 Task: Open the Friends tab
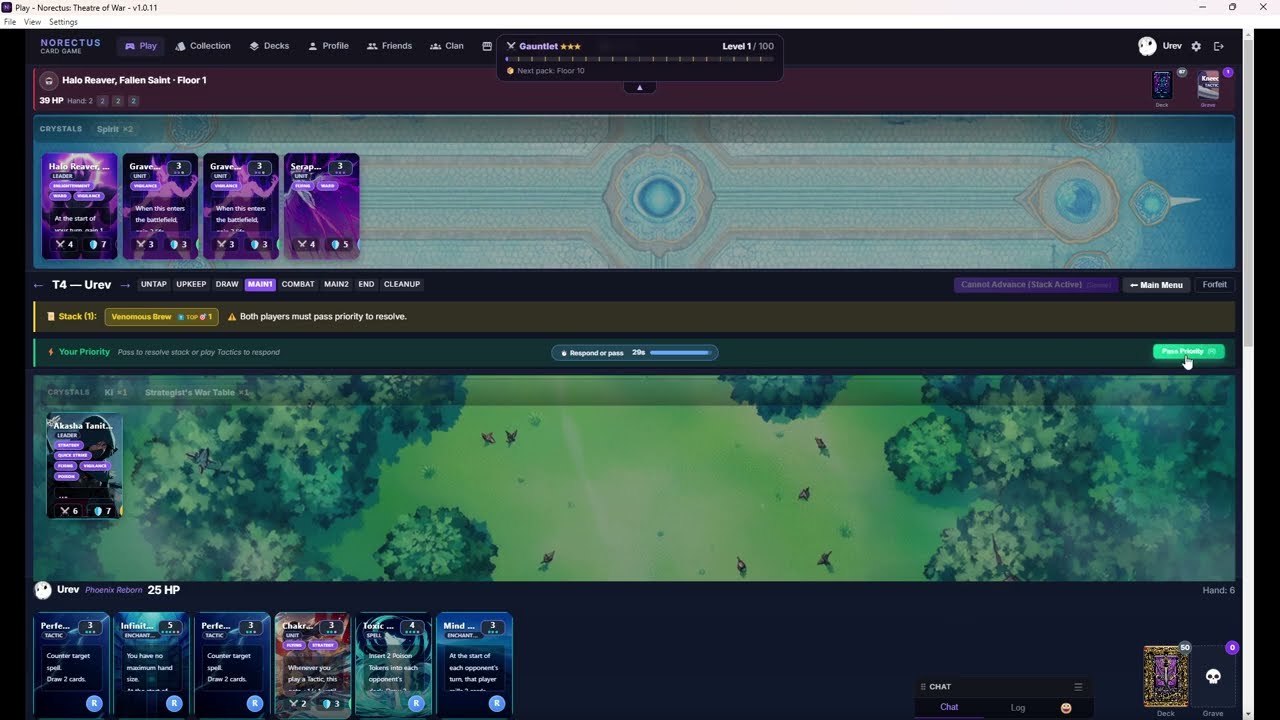click(x=389, y=46)
